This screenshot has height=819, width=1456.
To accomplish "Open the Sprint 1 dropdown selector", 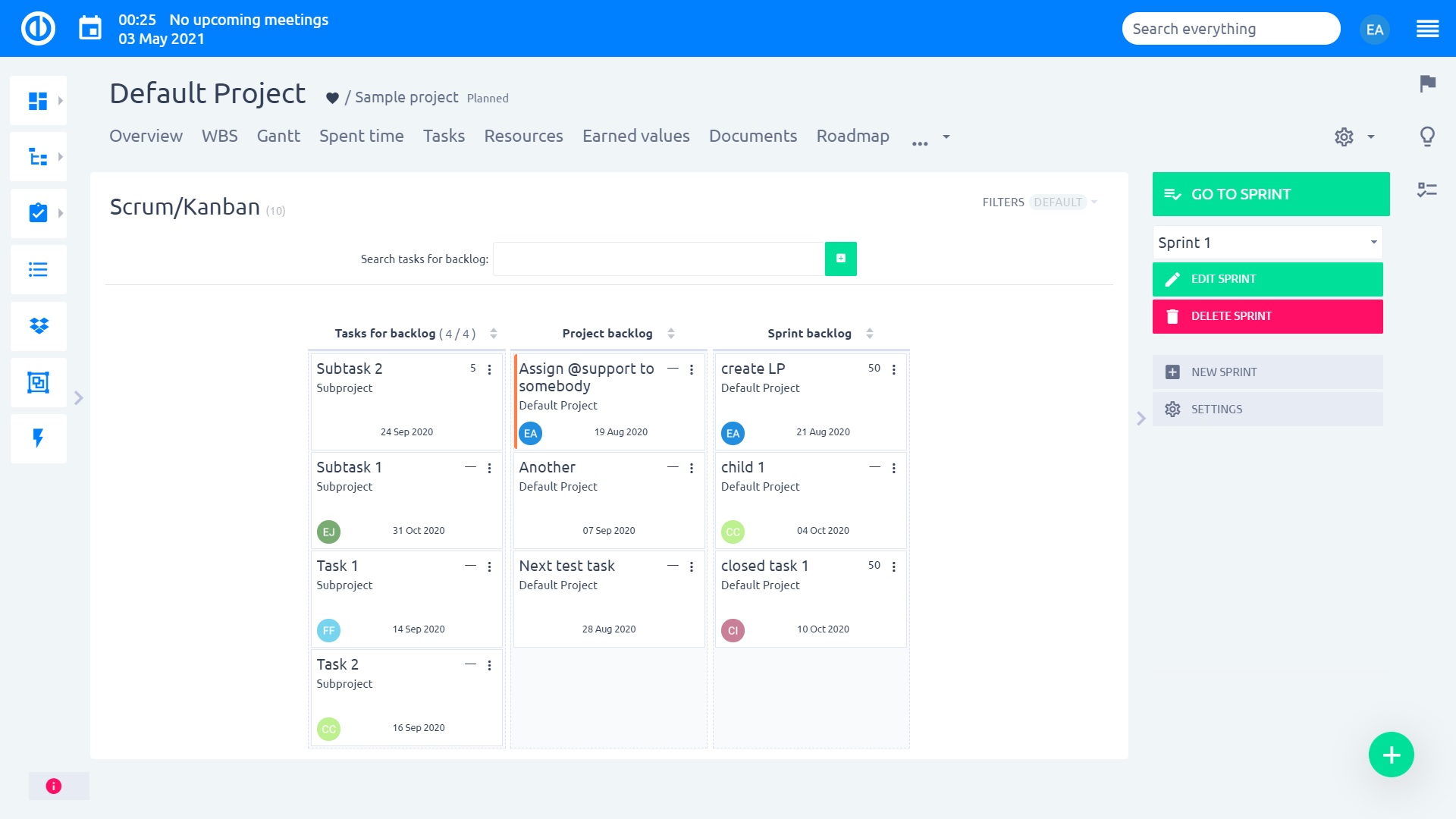I will 1267,243.
